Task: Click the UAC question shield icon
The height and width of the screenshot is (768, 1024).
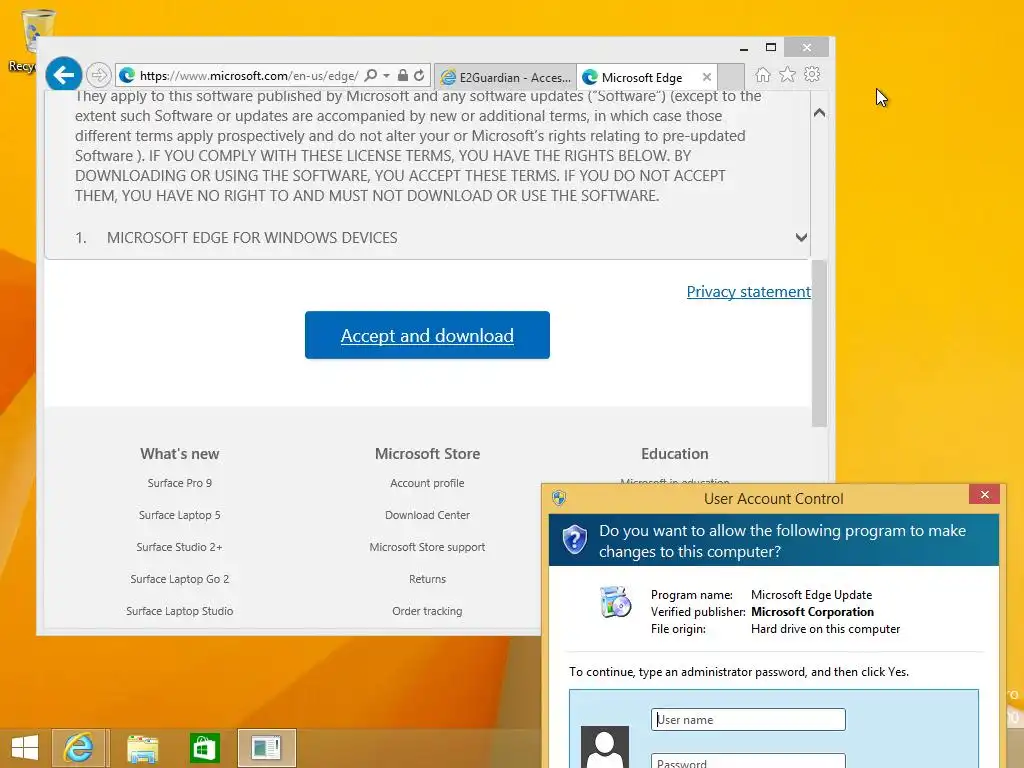Action: click(575, 540)
